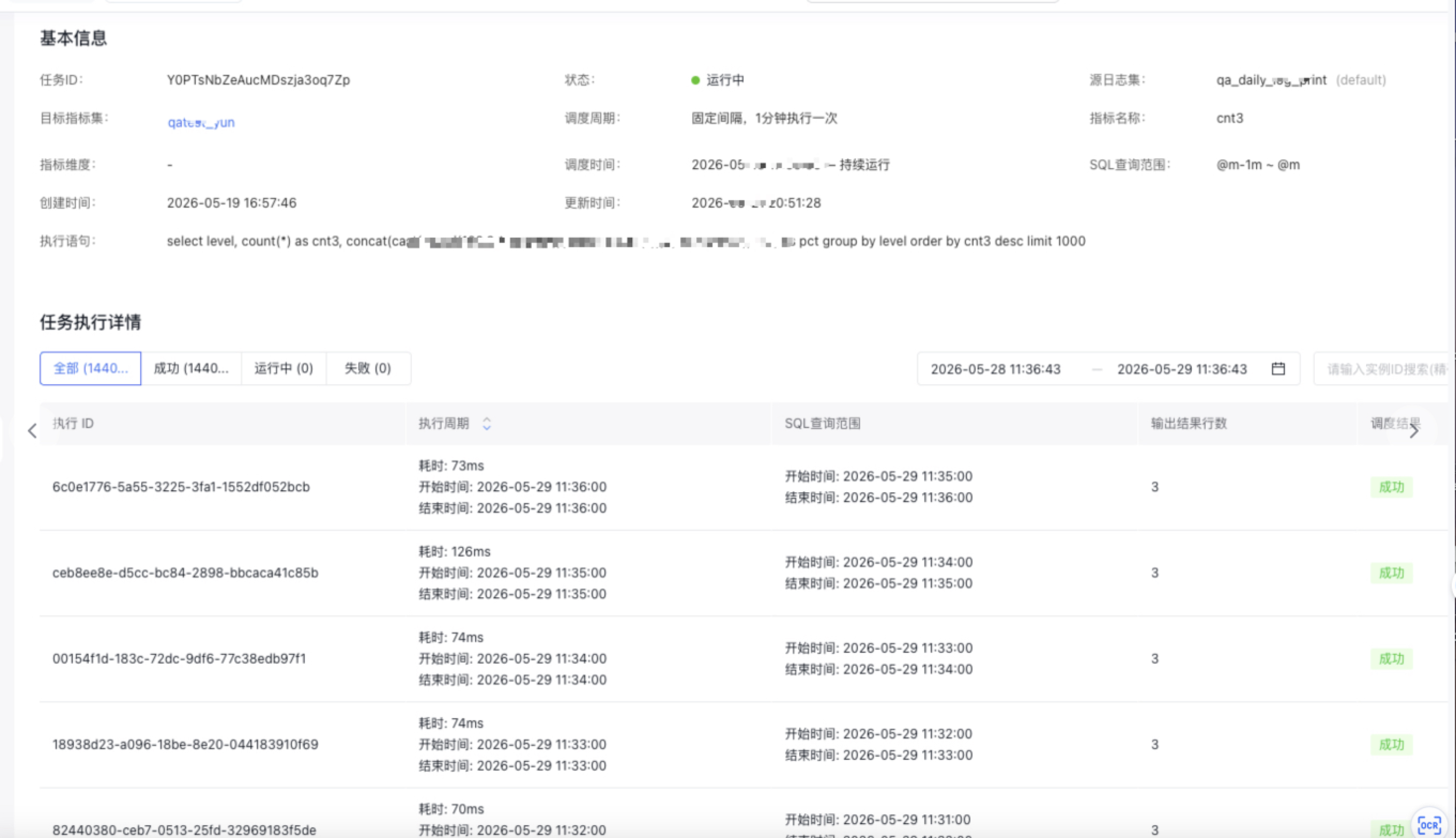Click the 任务执行详情 section heading
The height and width of the screenshot is (838, 1456).
click(x=90, y=322)
